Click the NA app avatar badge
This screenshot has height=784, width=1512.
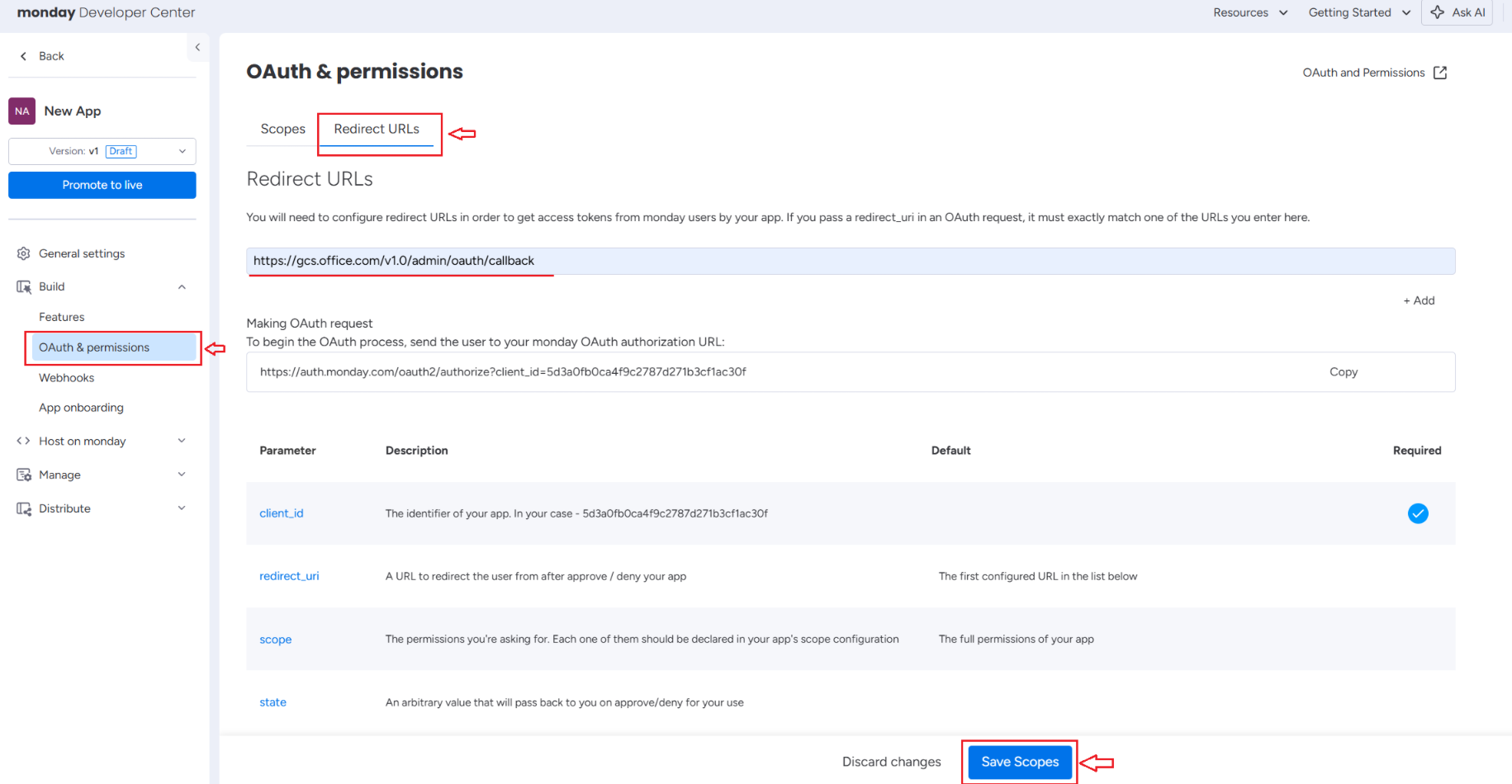pyautogui.click(x=22, y=111)
